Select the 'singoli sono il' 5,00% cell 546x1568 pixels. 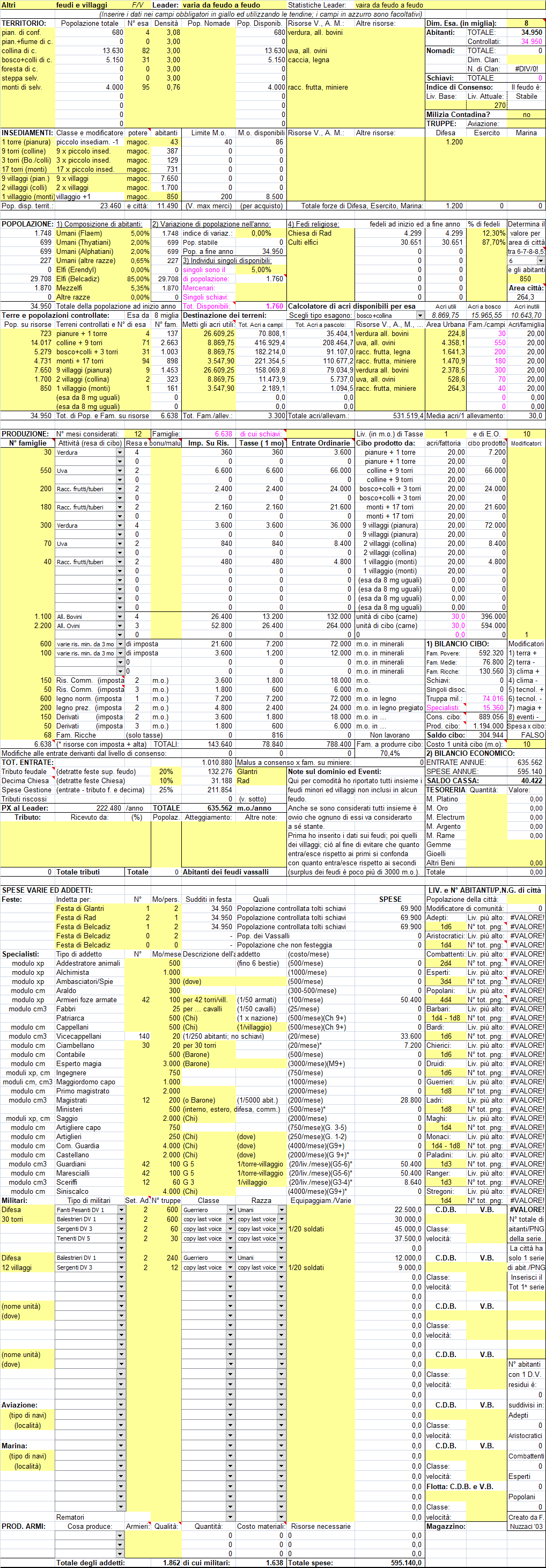[261, 269]
